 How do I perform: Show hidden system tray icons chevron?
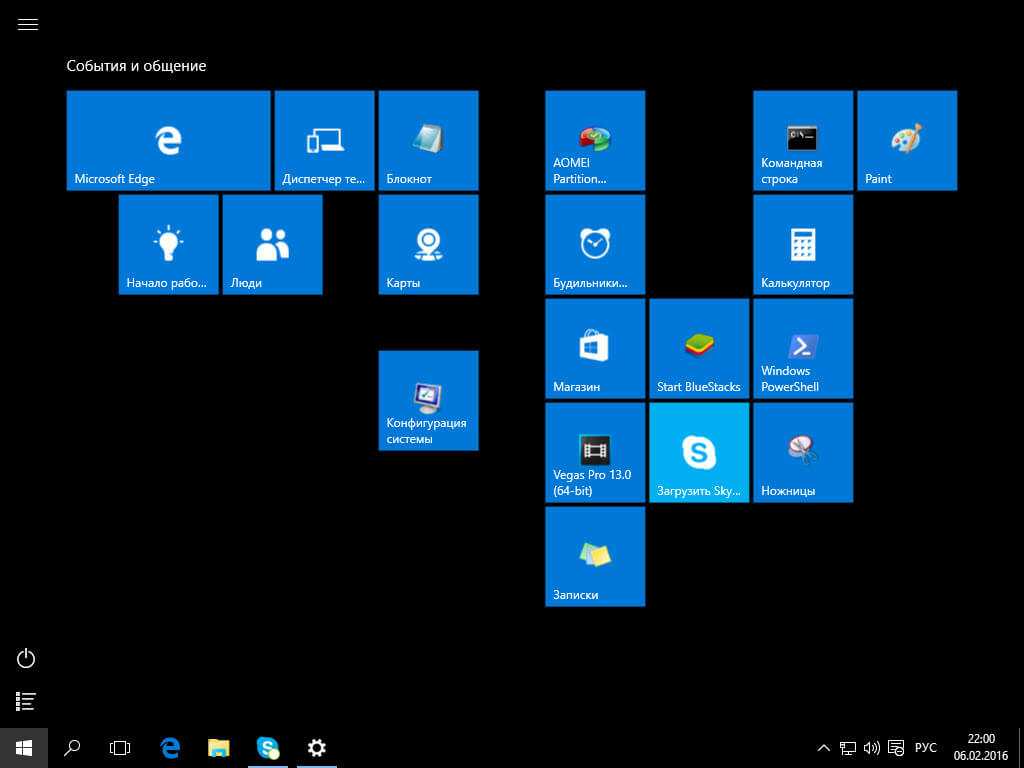pyautogui.click(x=823, y=747)
